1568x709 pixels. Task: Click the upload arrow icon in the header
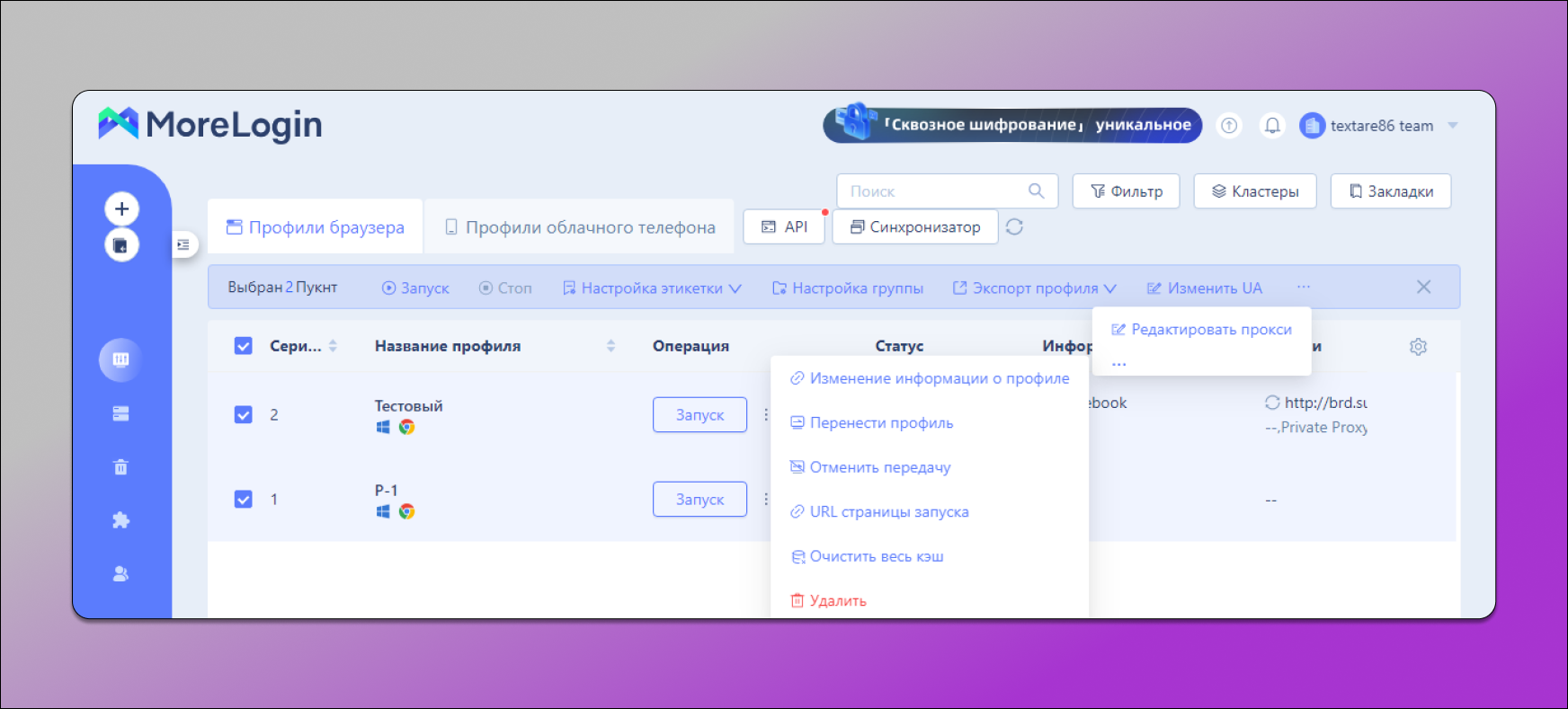1229,126
